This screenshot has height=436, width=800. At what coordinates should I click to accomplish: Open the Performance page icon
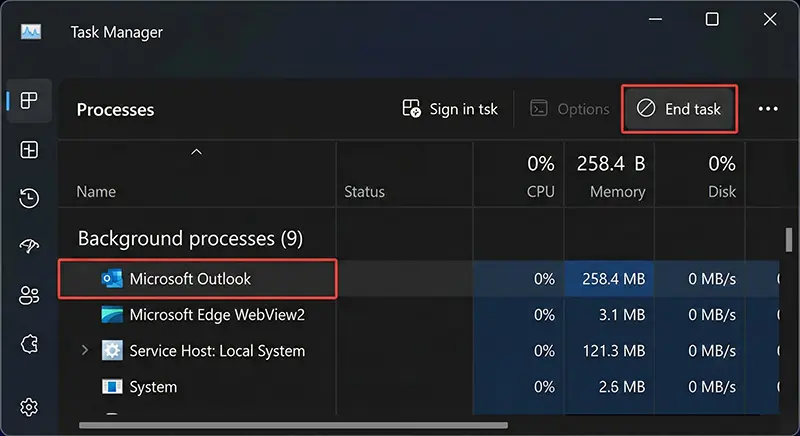(29, 150)
